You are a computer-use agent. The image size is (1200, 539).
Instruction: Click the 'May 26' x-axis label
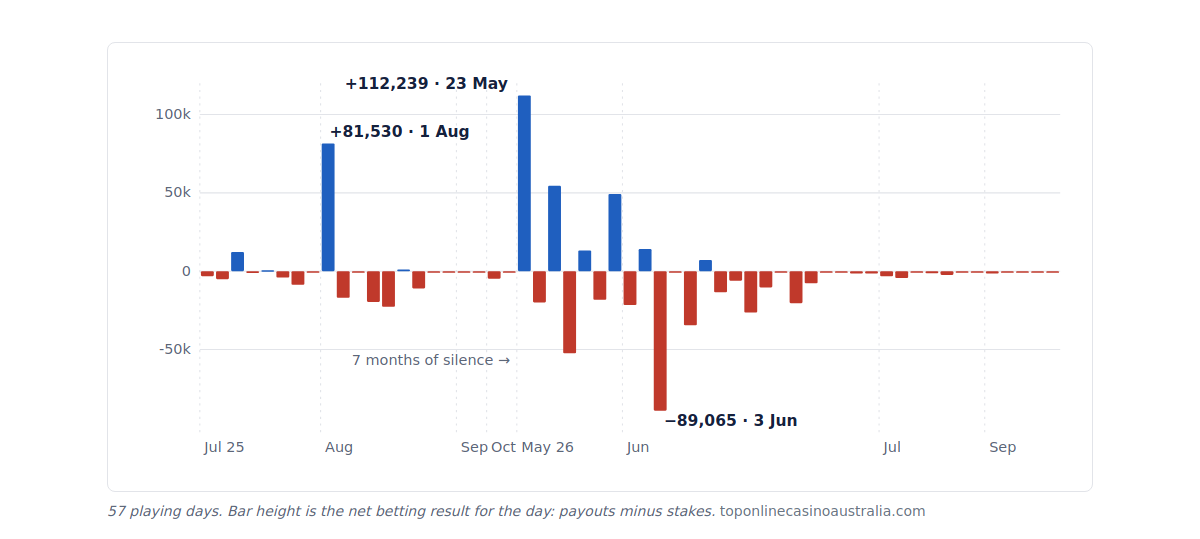coord(548,447)
